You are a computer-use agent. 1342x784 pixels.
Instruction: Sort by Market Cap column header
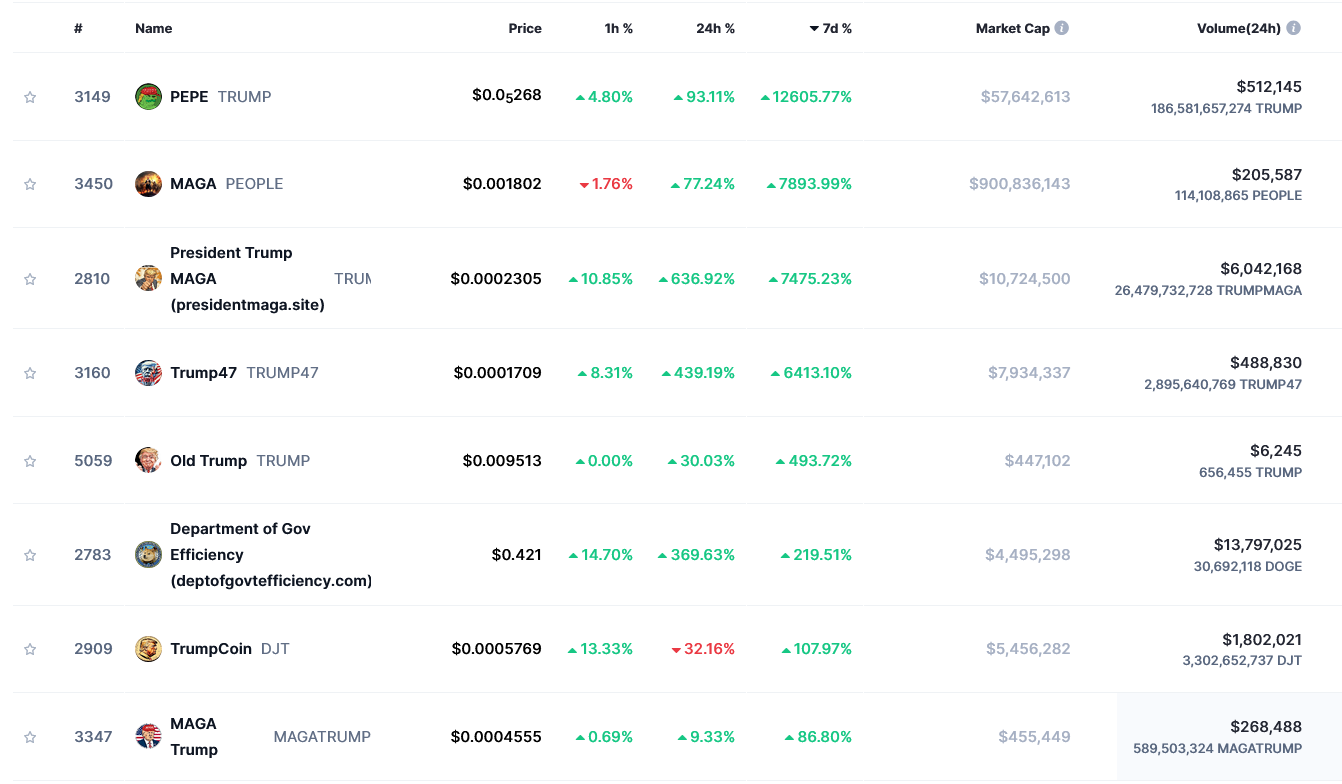pyautogui.click(x=1013, y=29)
